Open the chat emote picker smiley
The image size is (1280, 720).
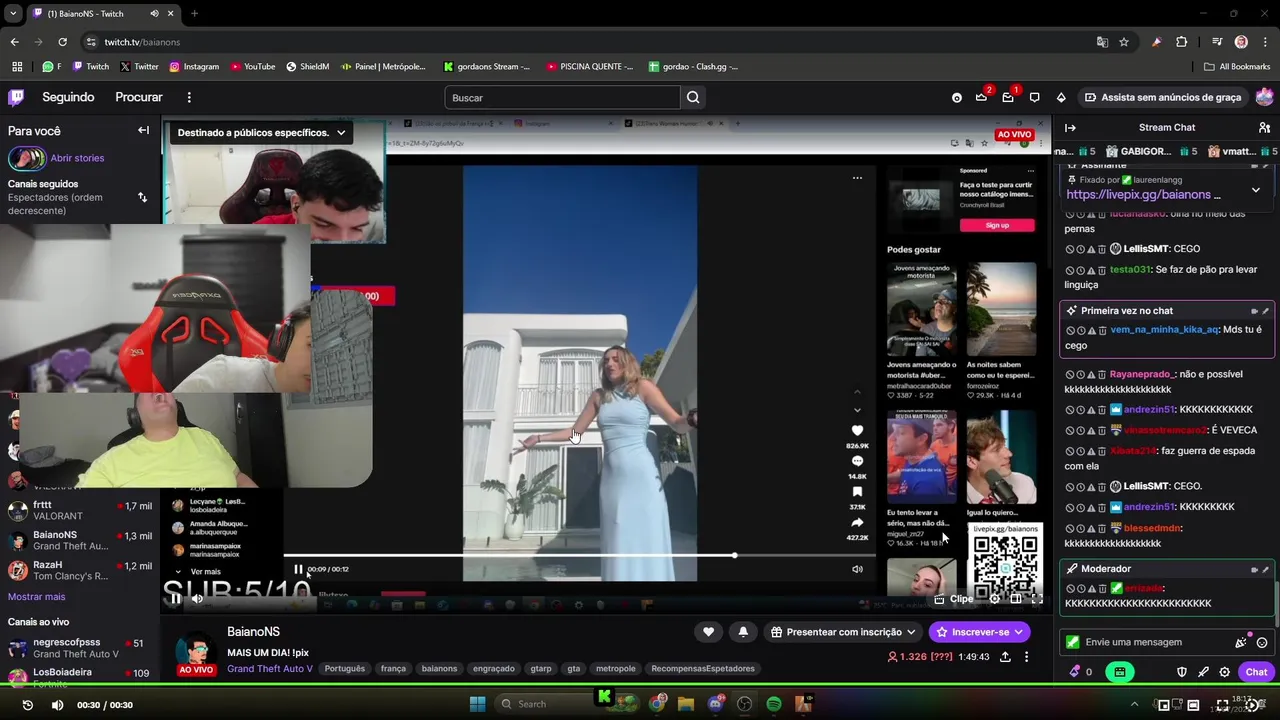click(1262, 643)
